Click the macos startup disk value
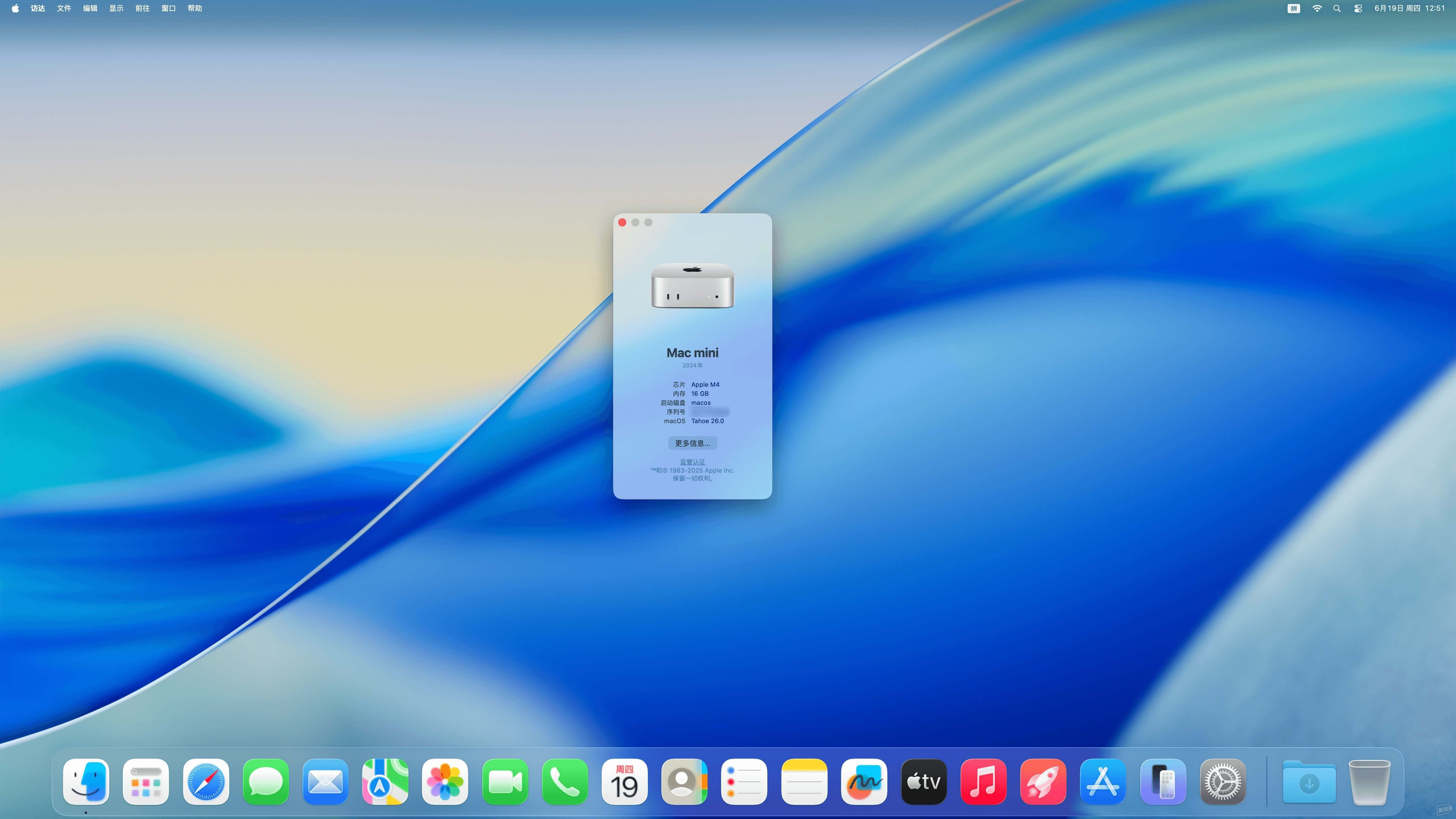Image resolution: width=1456 pixels, height=819 pixels. click(701, 402)
